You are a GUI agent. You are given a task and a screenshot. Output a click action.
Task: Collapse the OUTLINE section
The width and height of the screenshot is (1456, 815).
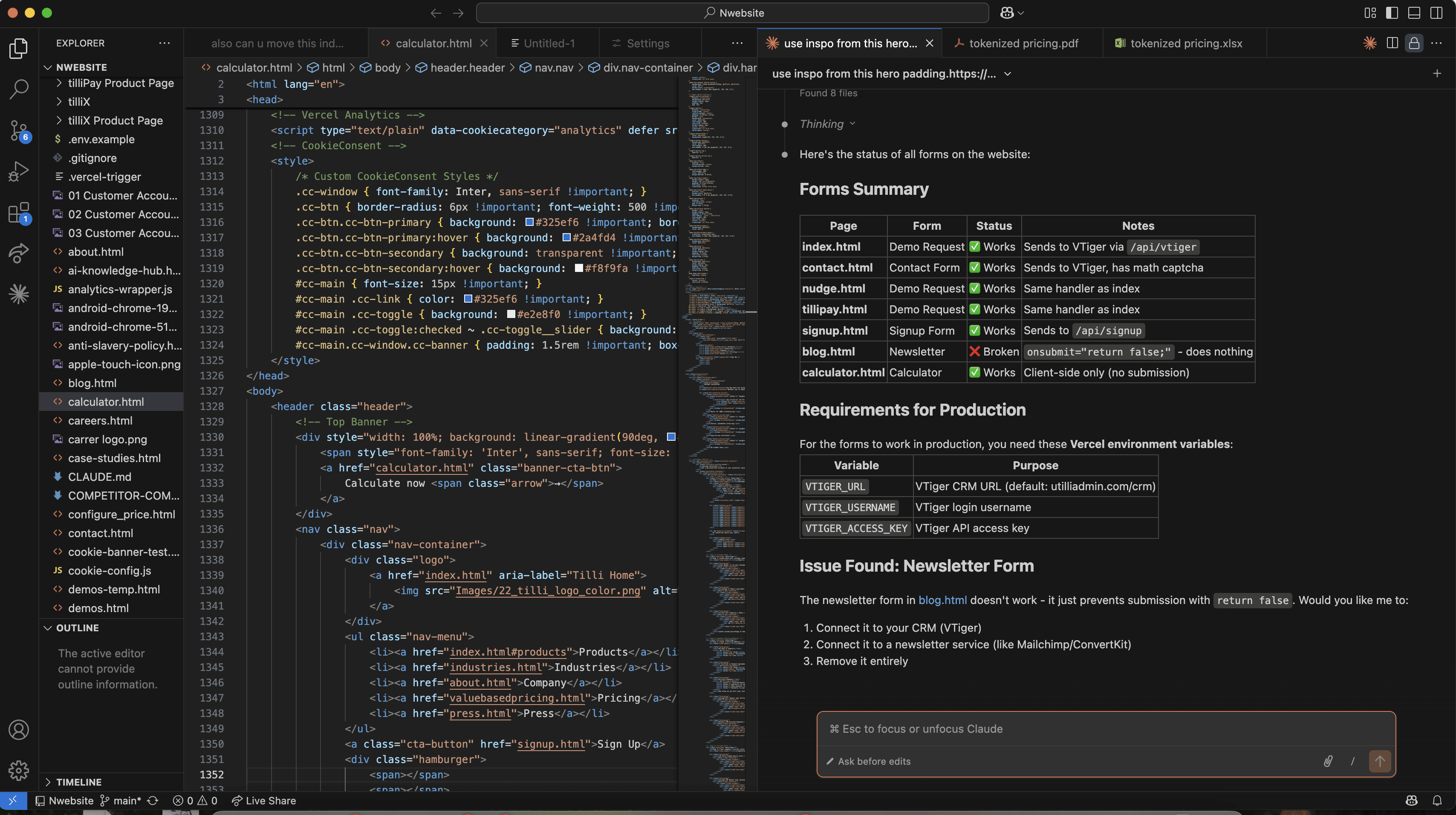(x=78, y=628)
